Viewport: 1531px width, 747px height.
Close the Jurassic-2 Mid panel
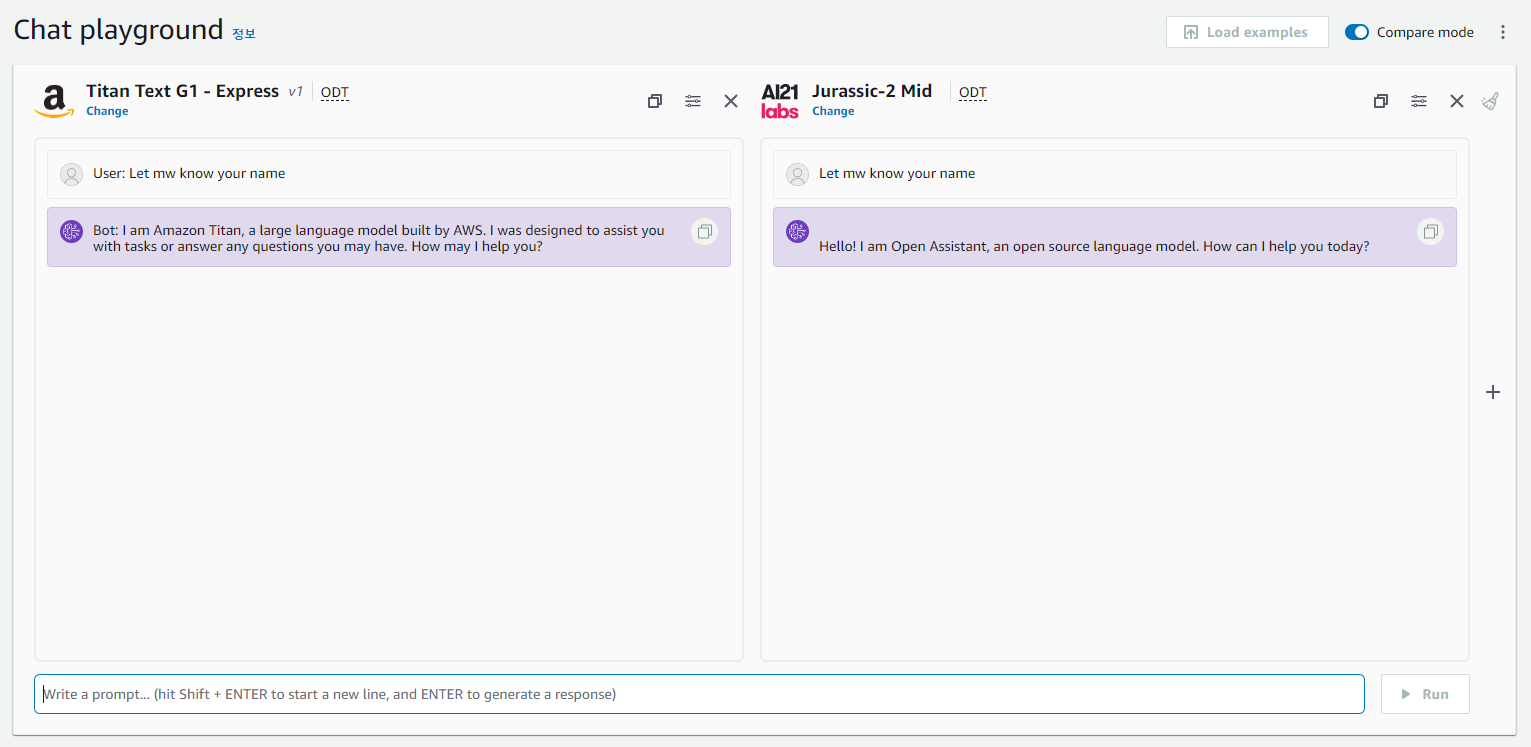click(1457, 101)
